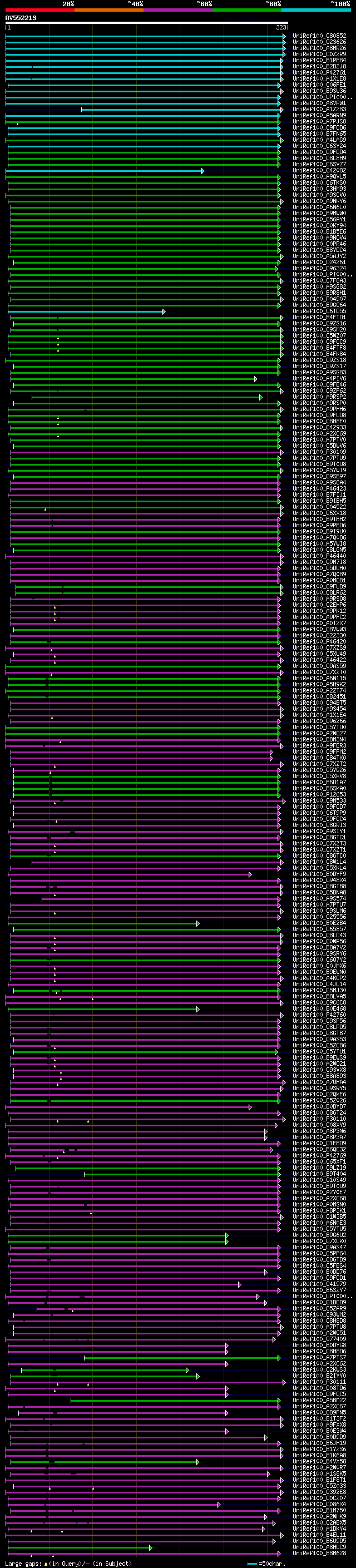Click the red 20% identity legend bar
This screenshot has height=1568, width=356.
tap(39, 10)
